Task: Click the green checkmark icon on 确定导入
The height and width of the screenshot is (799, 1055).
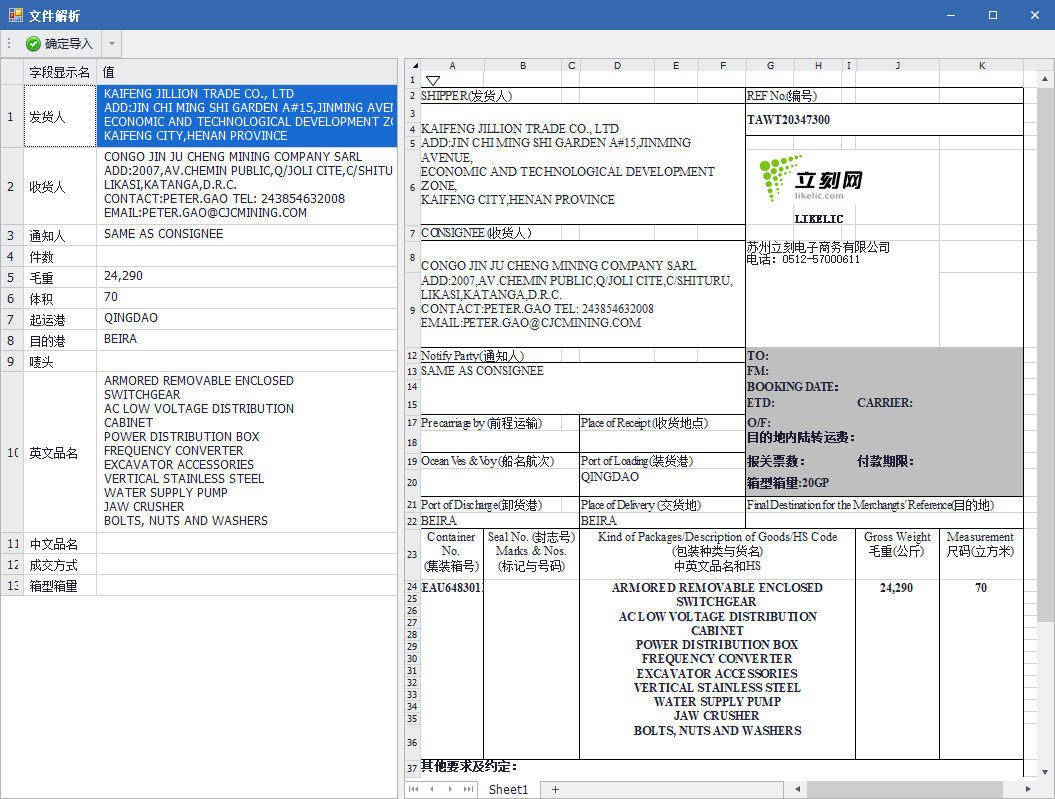Action: [33, 44]
